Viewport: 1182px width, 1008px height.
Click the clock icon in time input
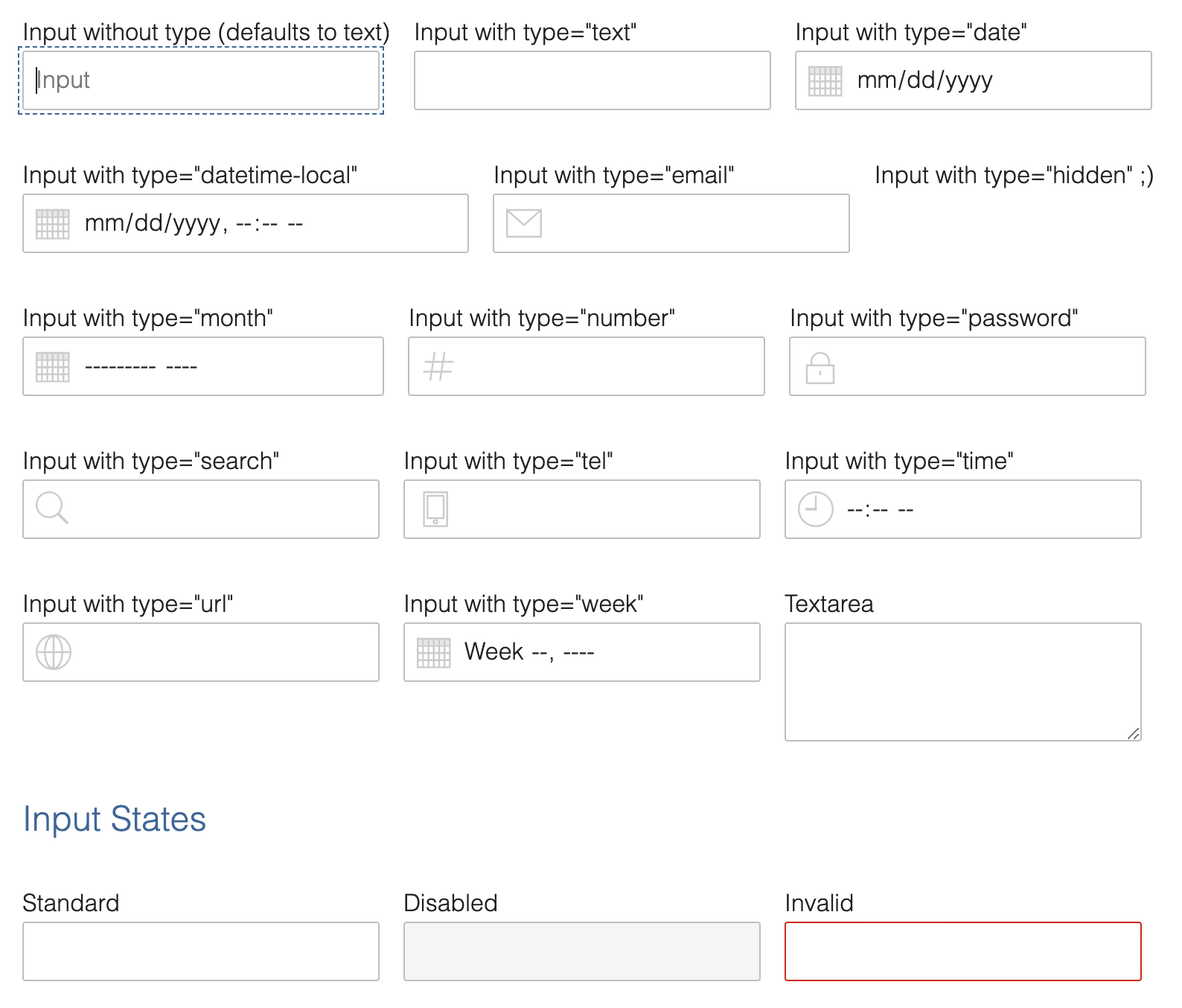pyautogui.click(x=816, y=510)
